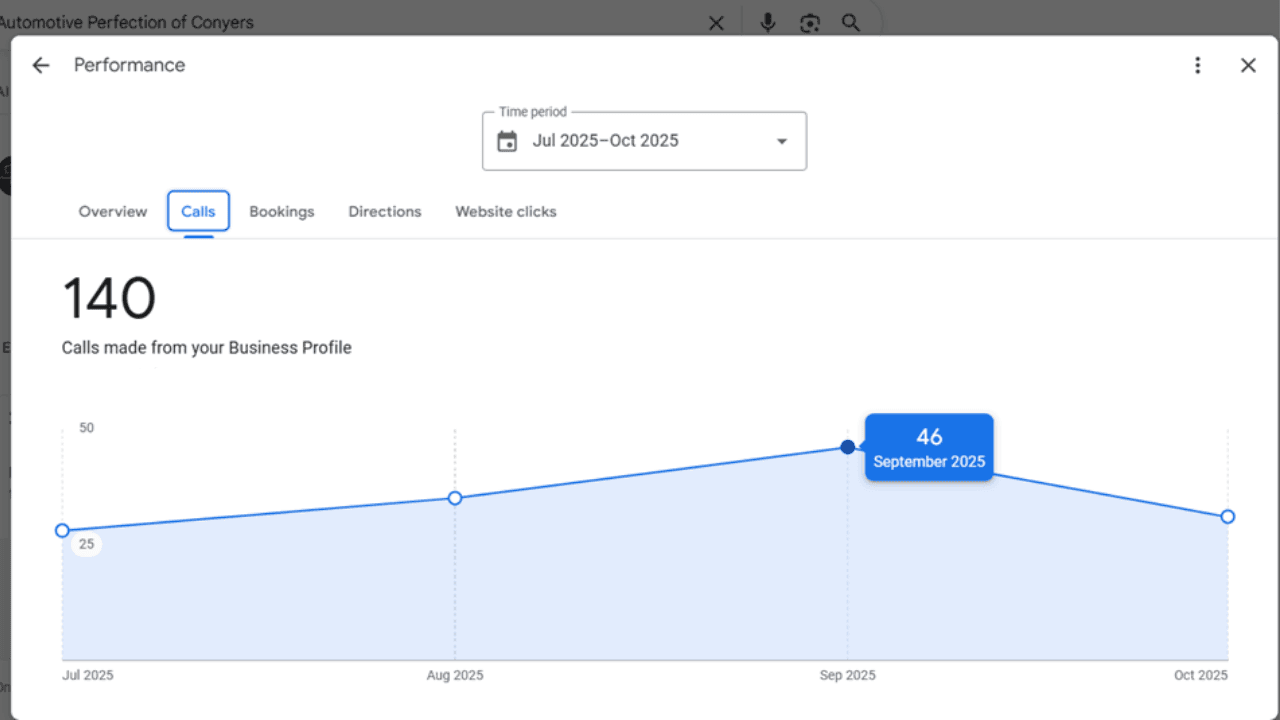The height and width of the screenshot is (720, 1280).
Task: Click the Google Lens camera icon
Action: [x=809, y=22]
